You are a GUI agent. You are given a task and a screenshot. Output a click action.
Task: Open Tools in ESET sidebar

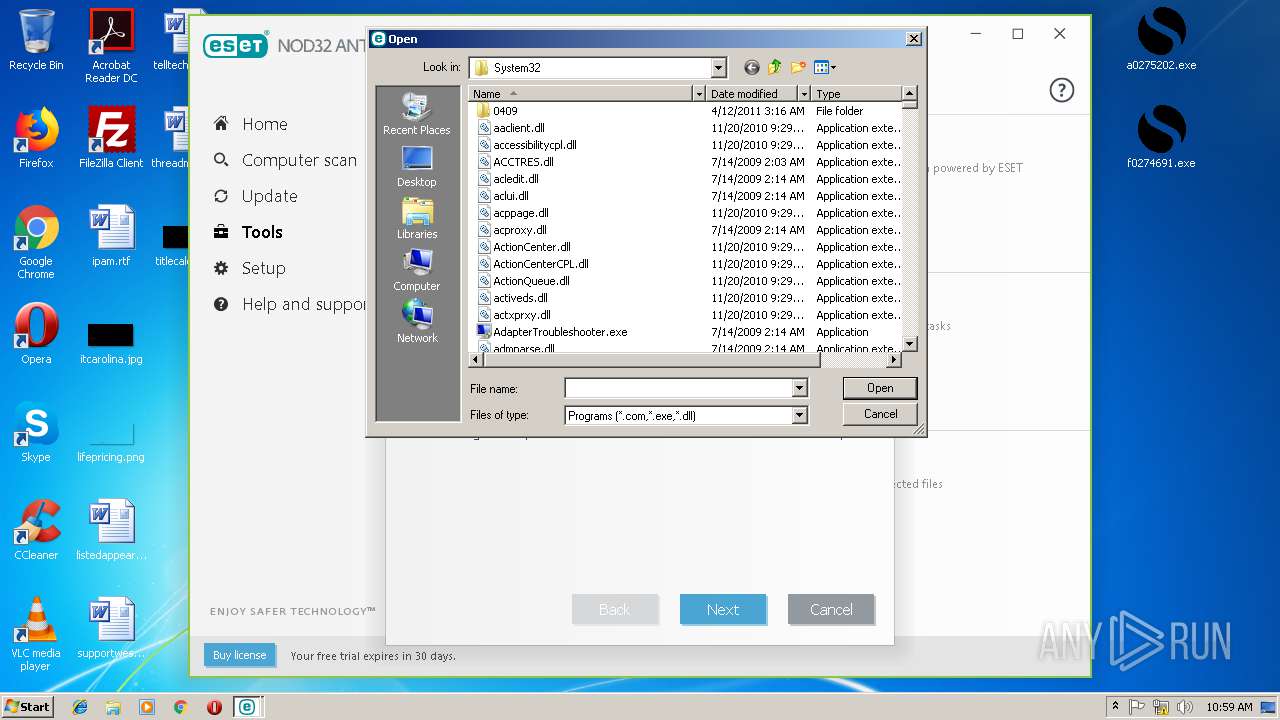(262, 232)
